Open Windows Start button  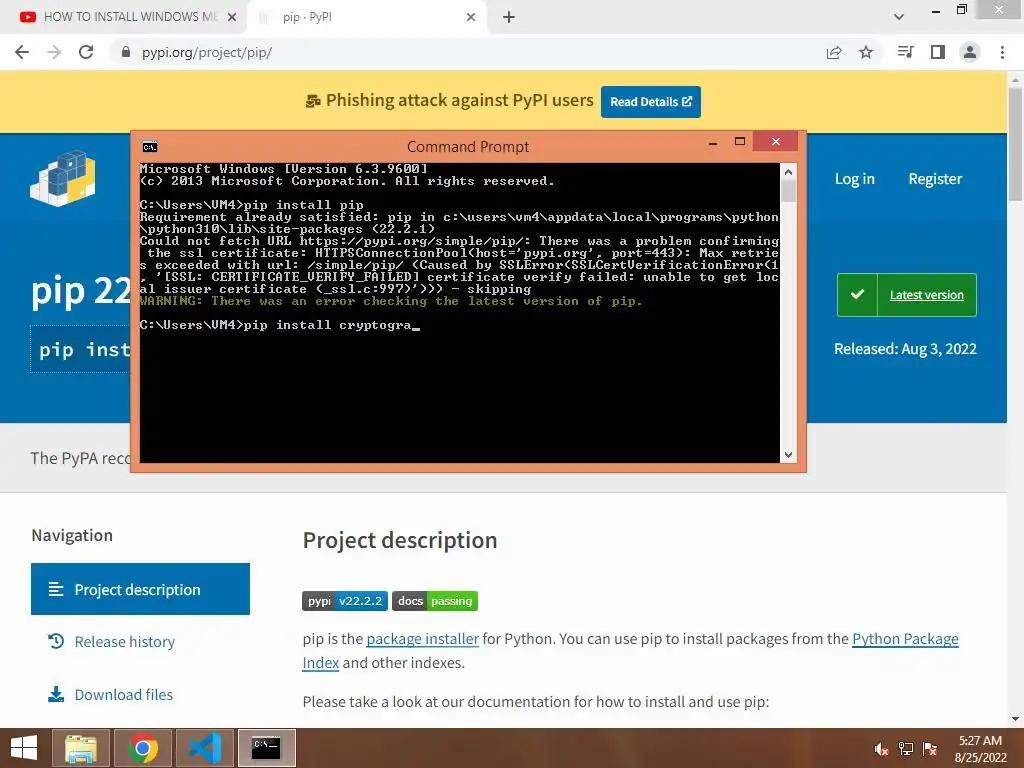pyautogui.click(x=24, y=748)
